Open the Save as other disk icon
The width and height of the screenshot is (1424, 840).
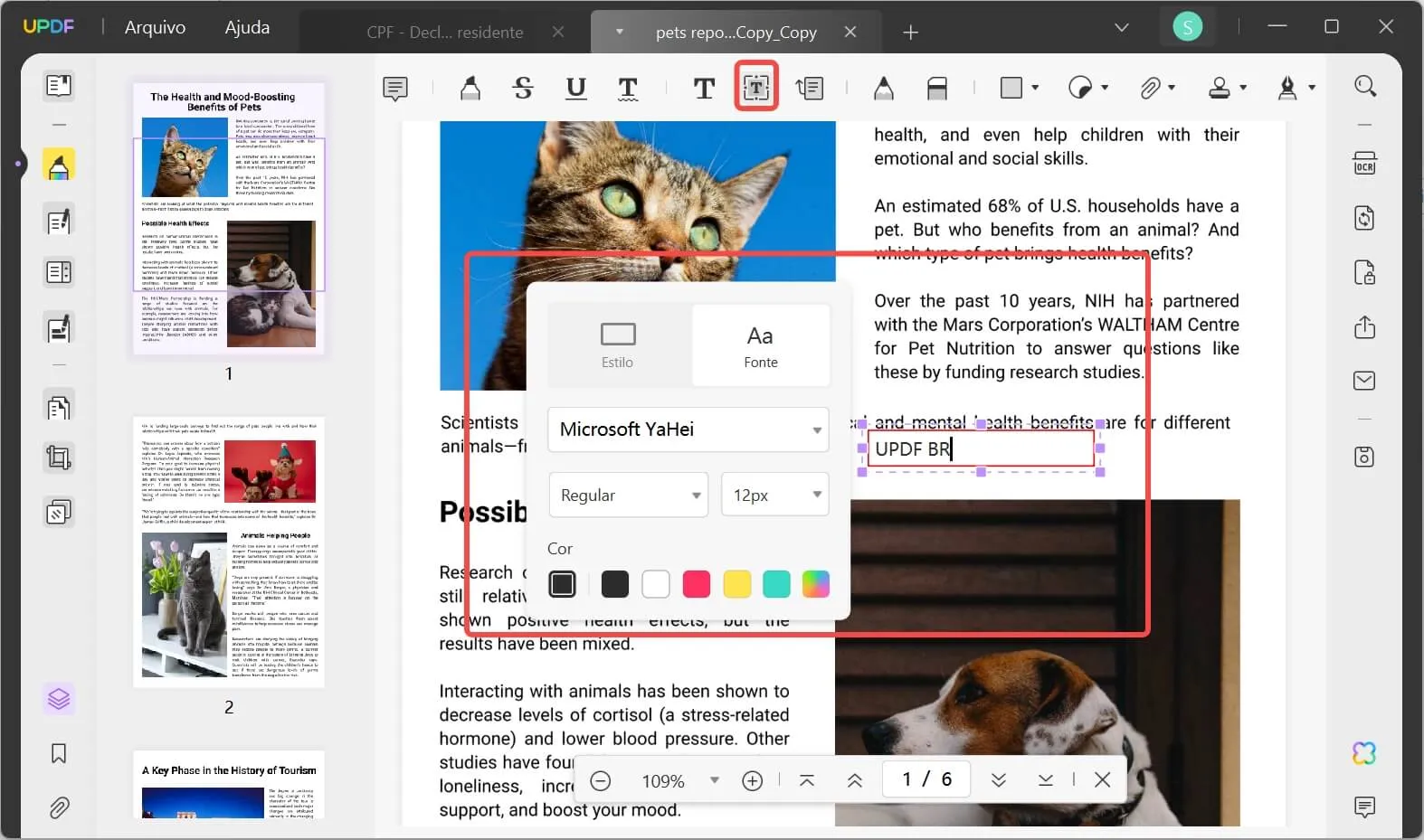[1364, 457]
